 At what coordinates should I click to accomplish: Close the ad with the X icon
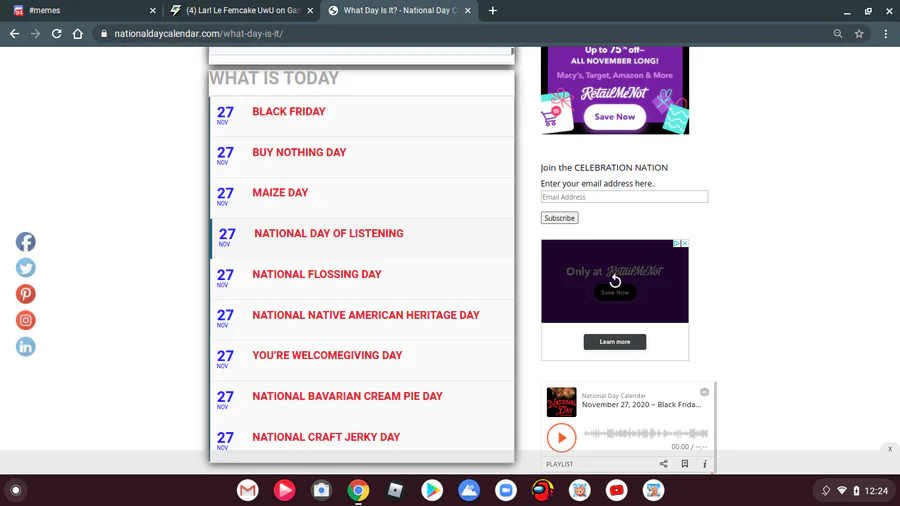click(x=685, y=243)
